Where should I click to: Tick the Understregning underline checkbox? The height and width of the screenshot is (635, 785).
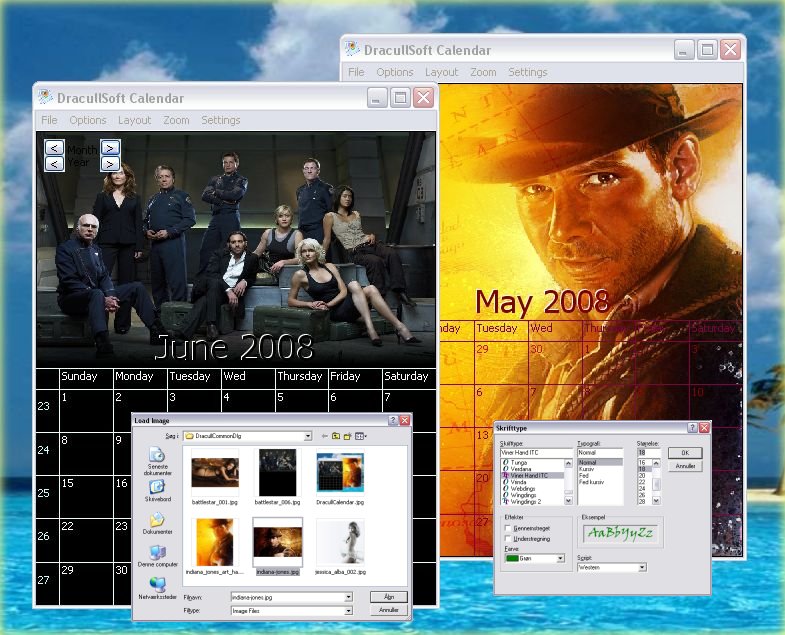[509, 538]
